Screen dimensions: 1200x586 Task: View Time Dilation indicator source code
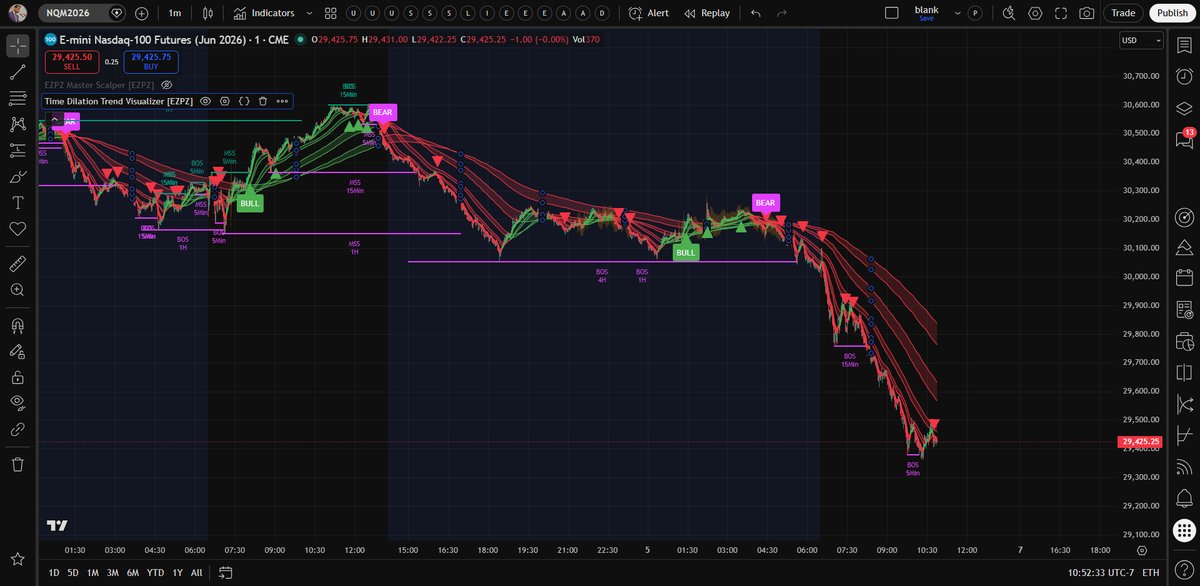click(x=243, y=101)
